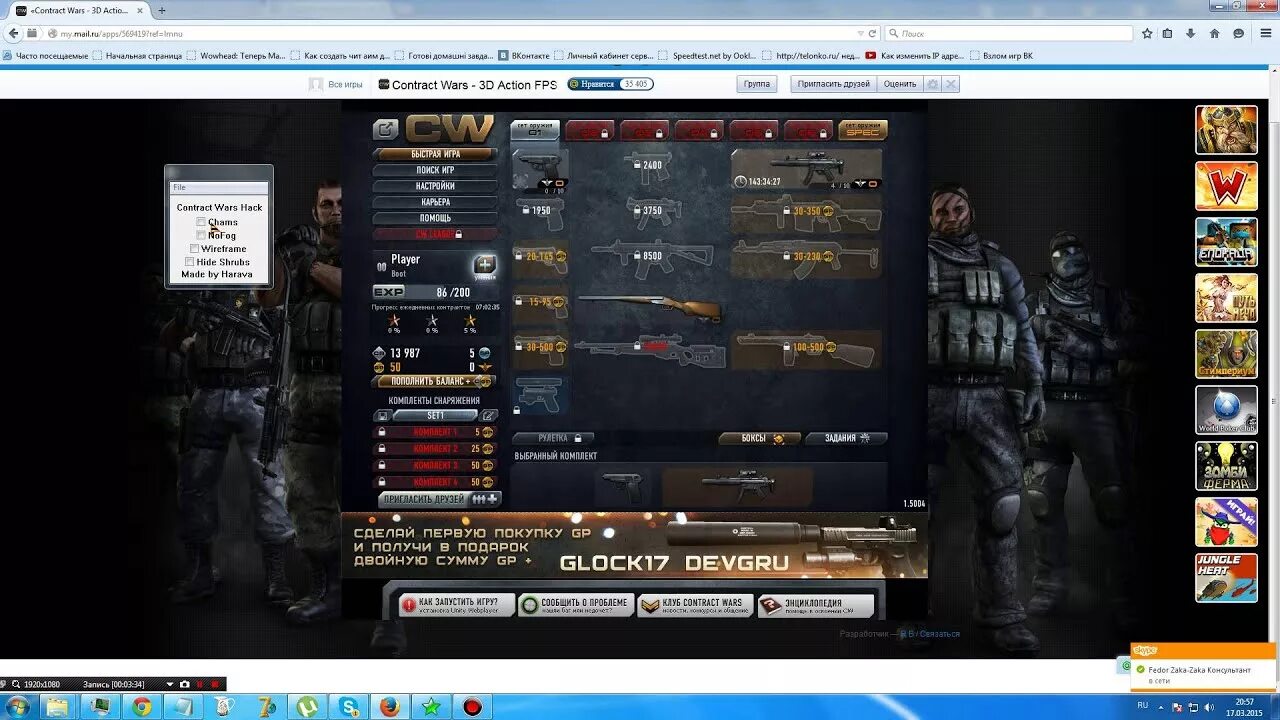Reload the page with refresh icon

[872, 33]
